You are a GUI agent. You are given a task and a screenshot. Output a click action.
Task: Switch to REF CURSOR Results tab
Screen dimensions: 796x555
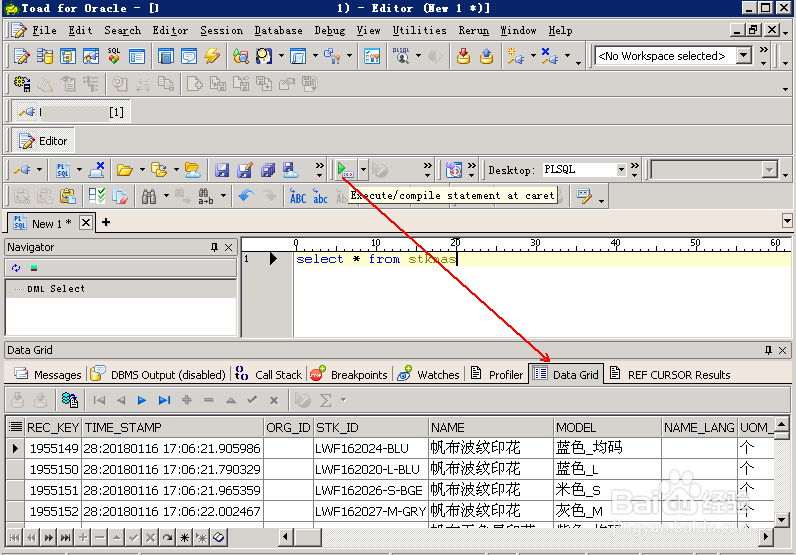670,375
